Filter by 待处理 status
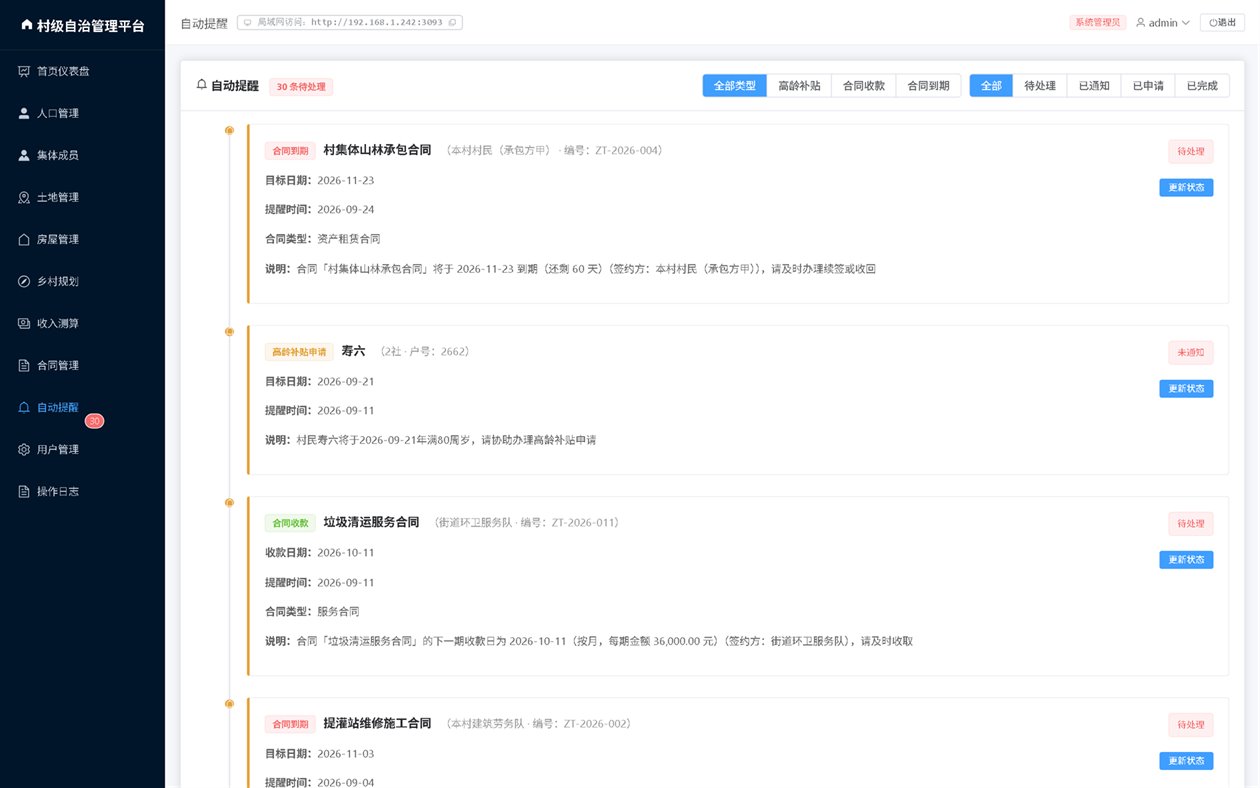1260x788 pixels. pos(1040,86)
